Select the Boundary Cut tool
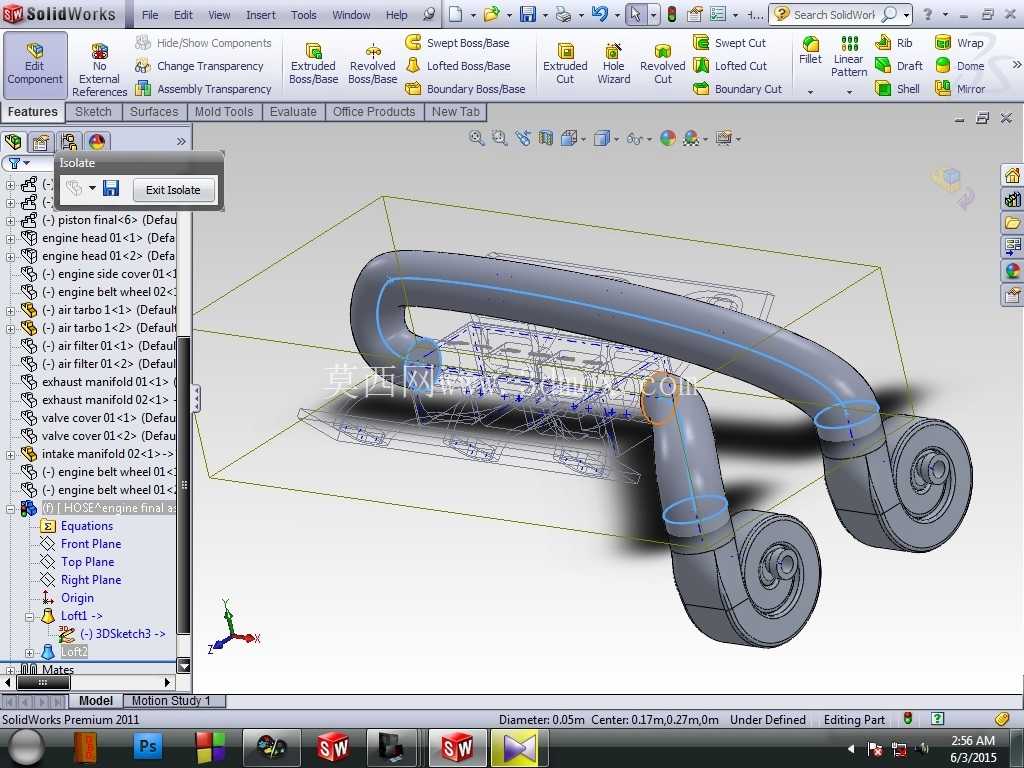The width and height of the screenshot is (1024, 768). pyautogui.click(x=737, y=89)
